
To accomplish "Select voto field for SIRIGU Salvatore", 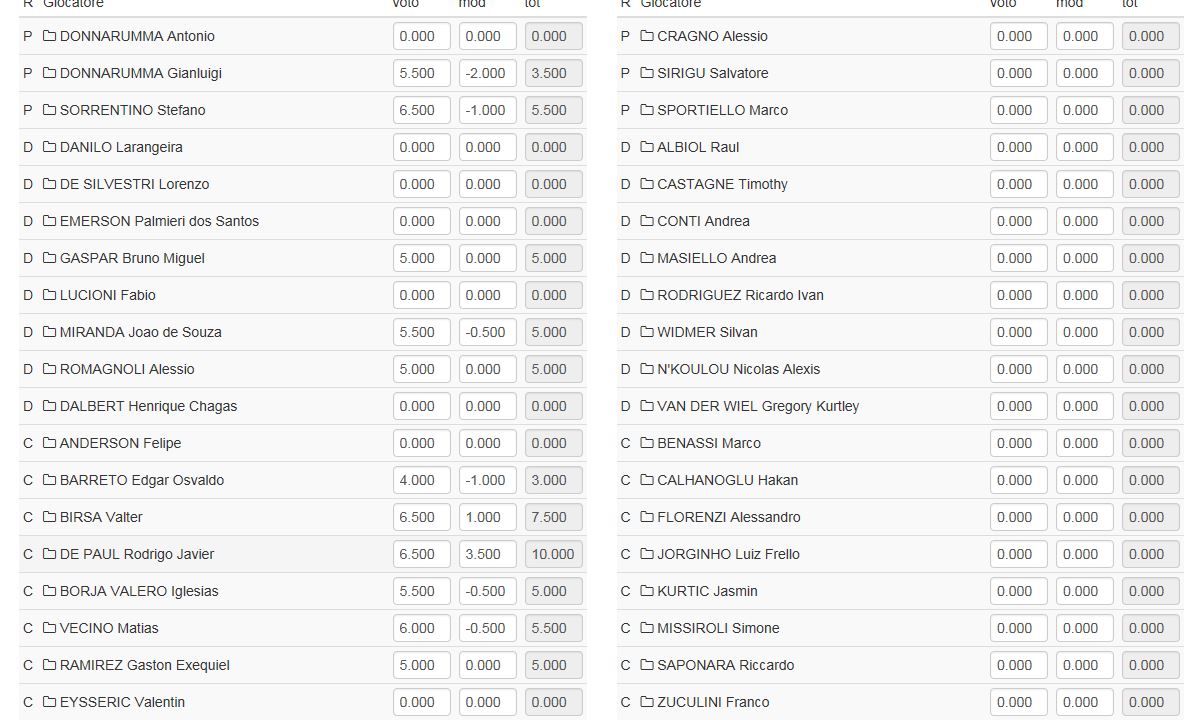I will pos(1018,73).
